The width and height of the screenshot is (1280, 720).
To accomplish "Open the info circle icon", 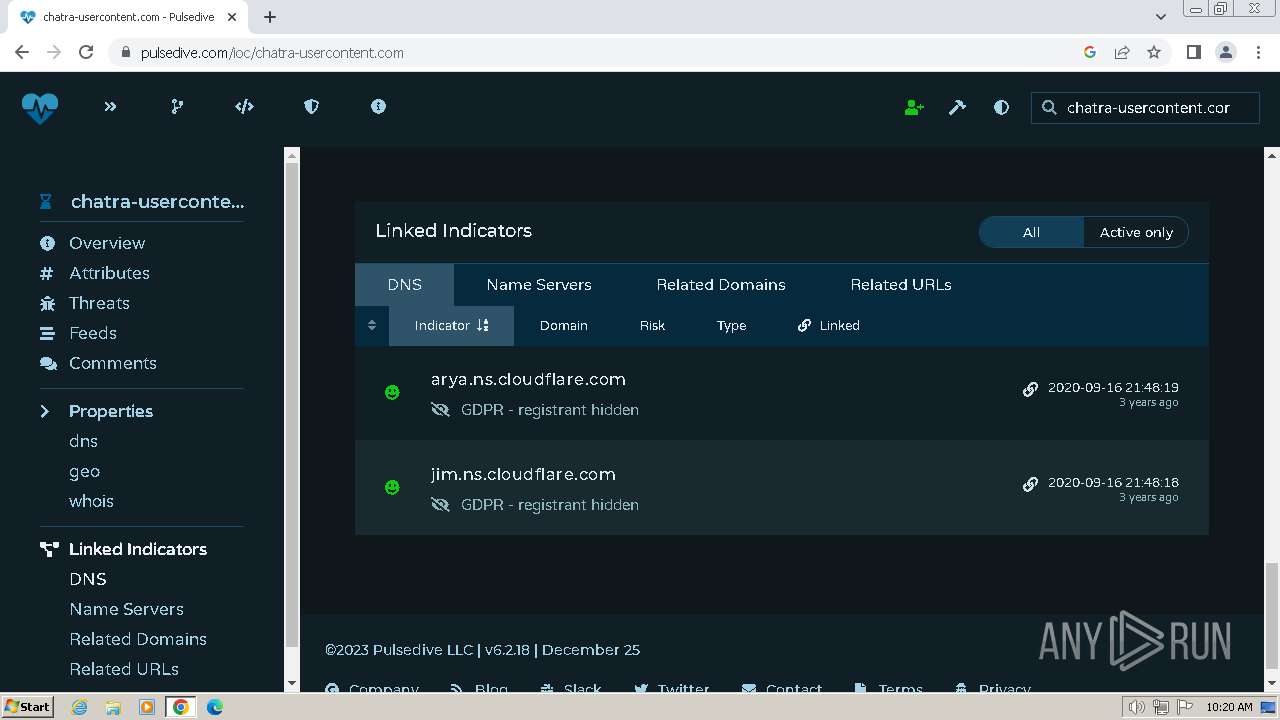I will click(378, 107).
